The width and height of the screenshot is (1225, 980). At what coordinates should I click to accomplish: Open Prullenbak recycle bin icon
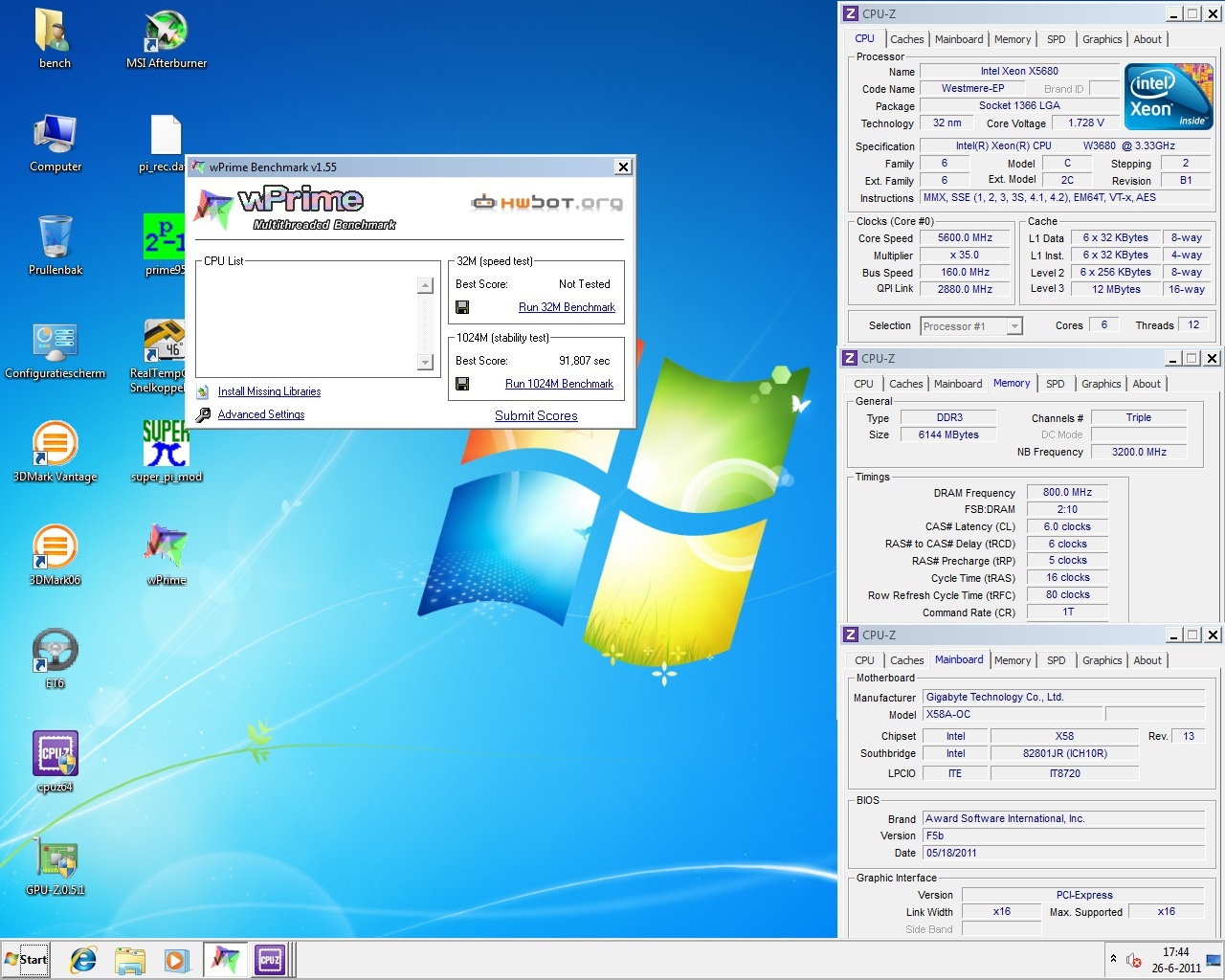[55, 241]
